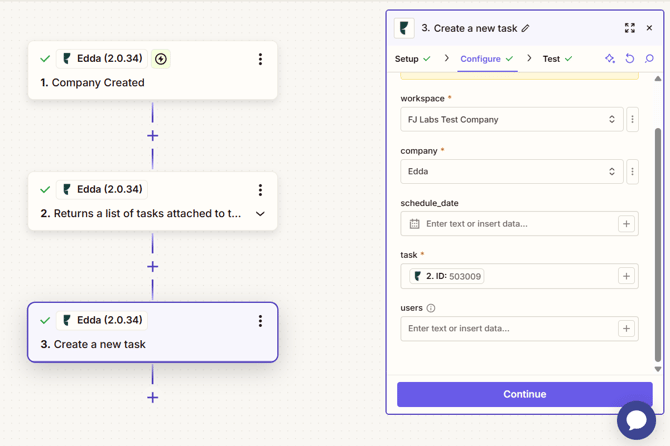Expand the step panel to full screen
670x446 pixels.
click(629, 28)
